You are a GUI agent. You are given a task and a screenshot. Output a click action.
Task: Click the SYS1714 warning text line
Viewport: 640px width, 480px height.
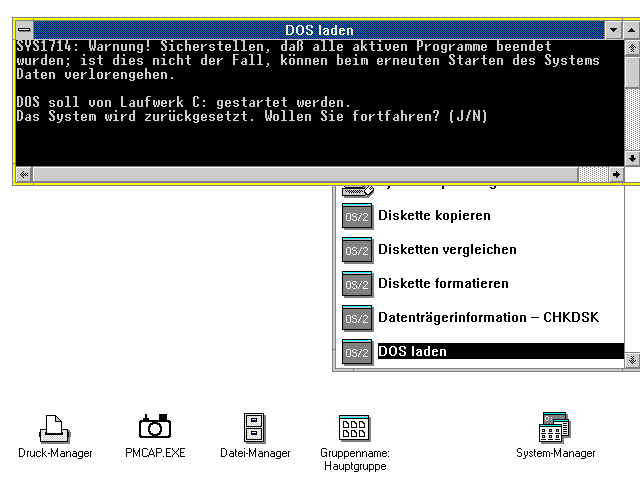(x=284, y=46)
